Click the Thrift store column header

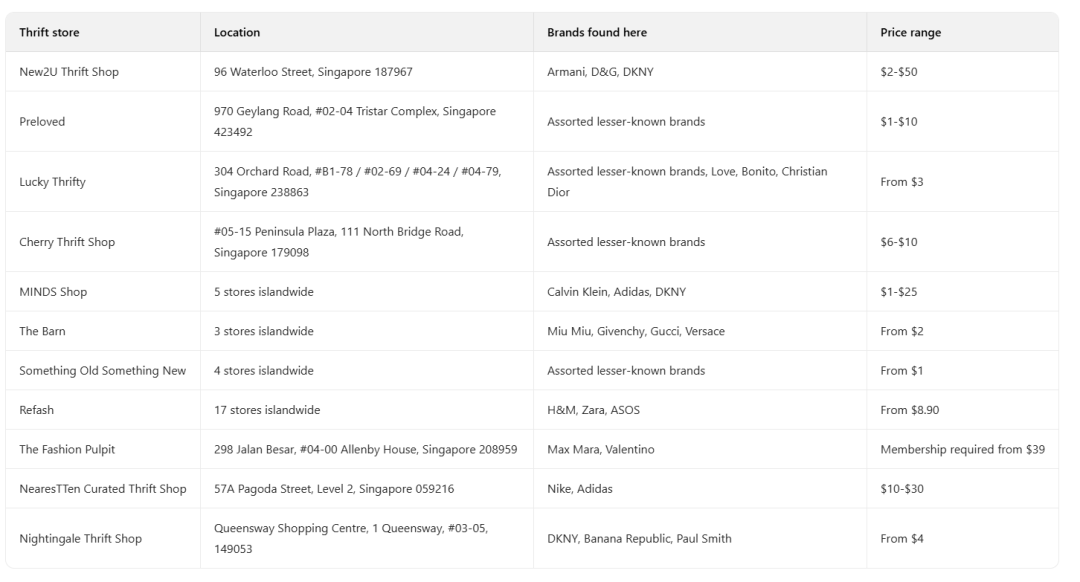[50, 33]
